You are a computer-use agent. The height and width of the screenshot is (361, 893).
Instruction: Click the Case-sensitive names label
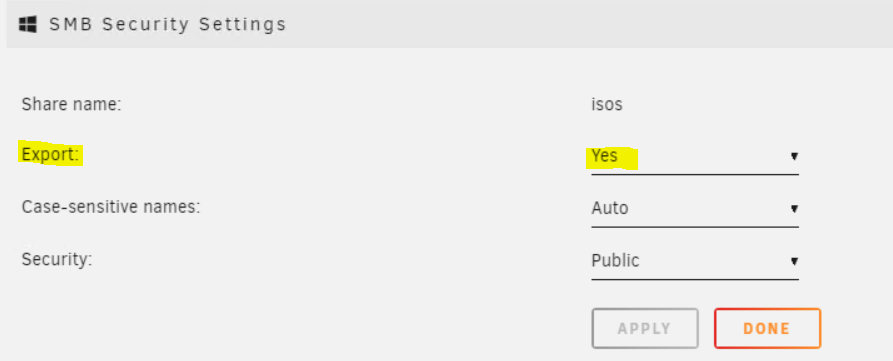pyautogui.click(x=111, y=207)
